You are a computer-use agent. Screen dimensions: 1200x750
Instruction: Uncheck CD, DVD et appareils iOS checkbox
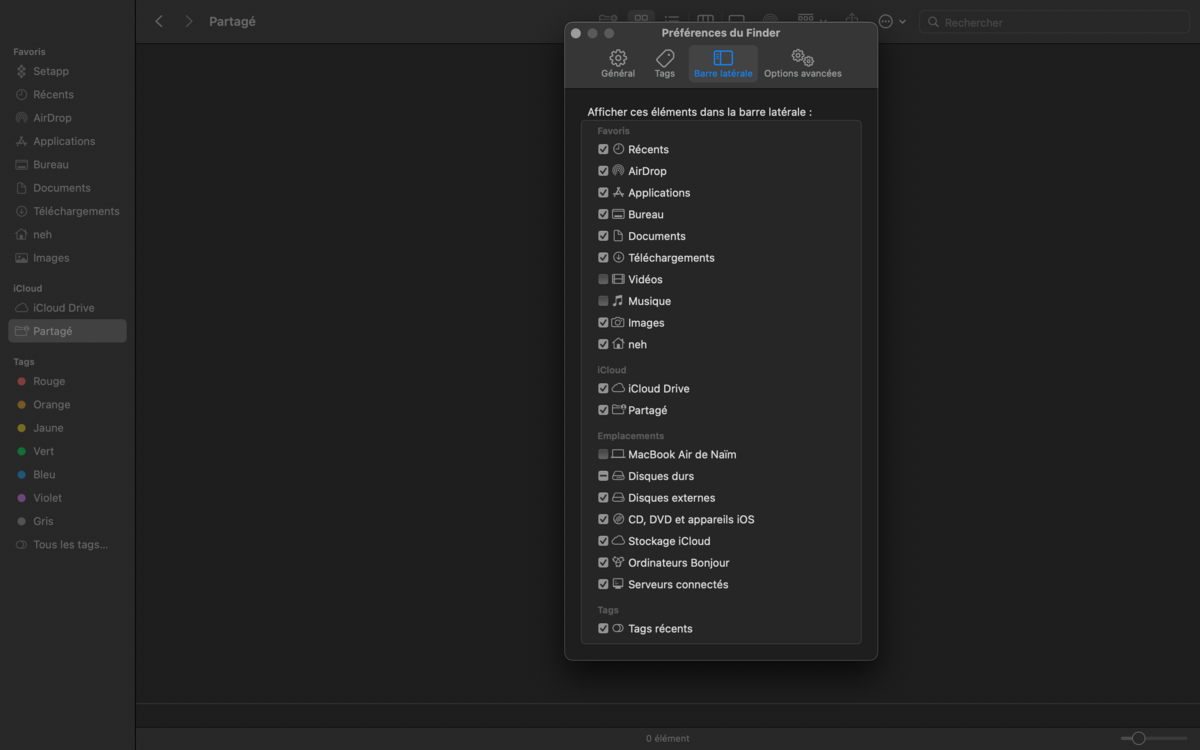(x=603, y=519)
